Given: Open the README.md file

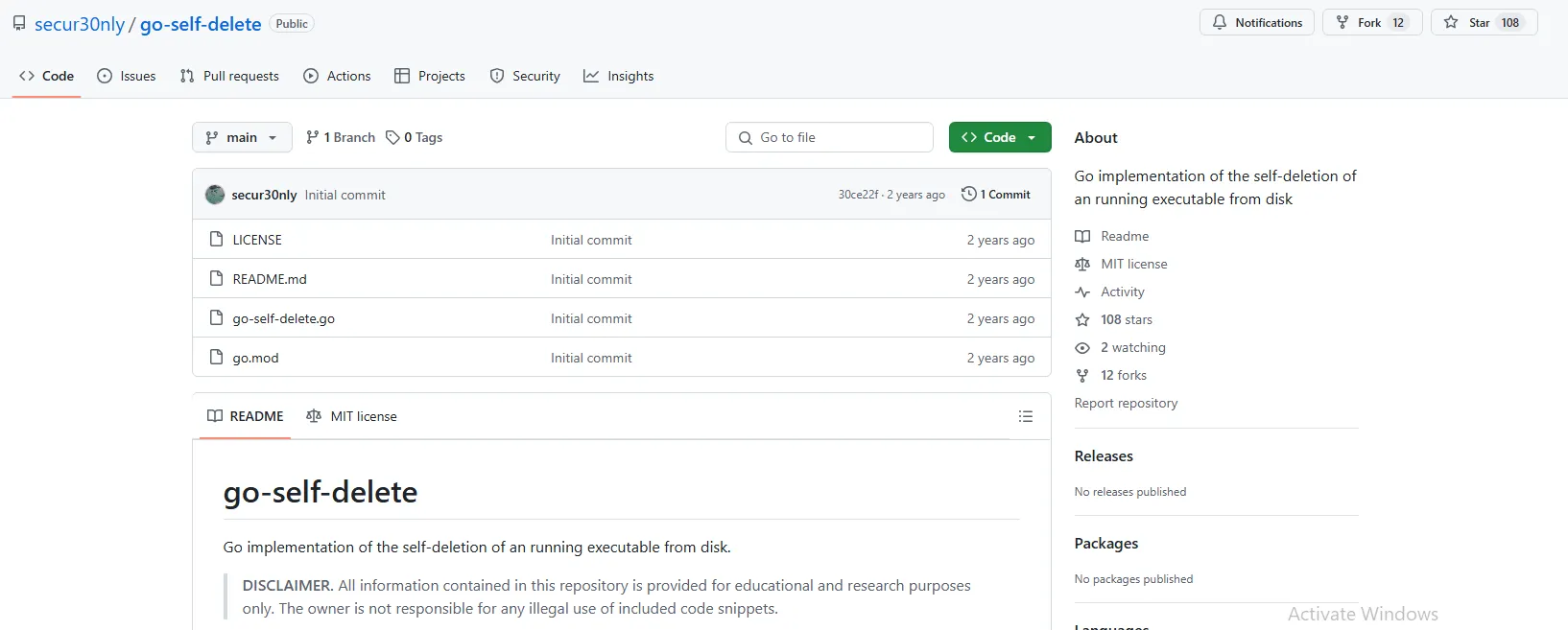Looking at the screenshot, I should tap(270, 279).
